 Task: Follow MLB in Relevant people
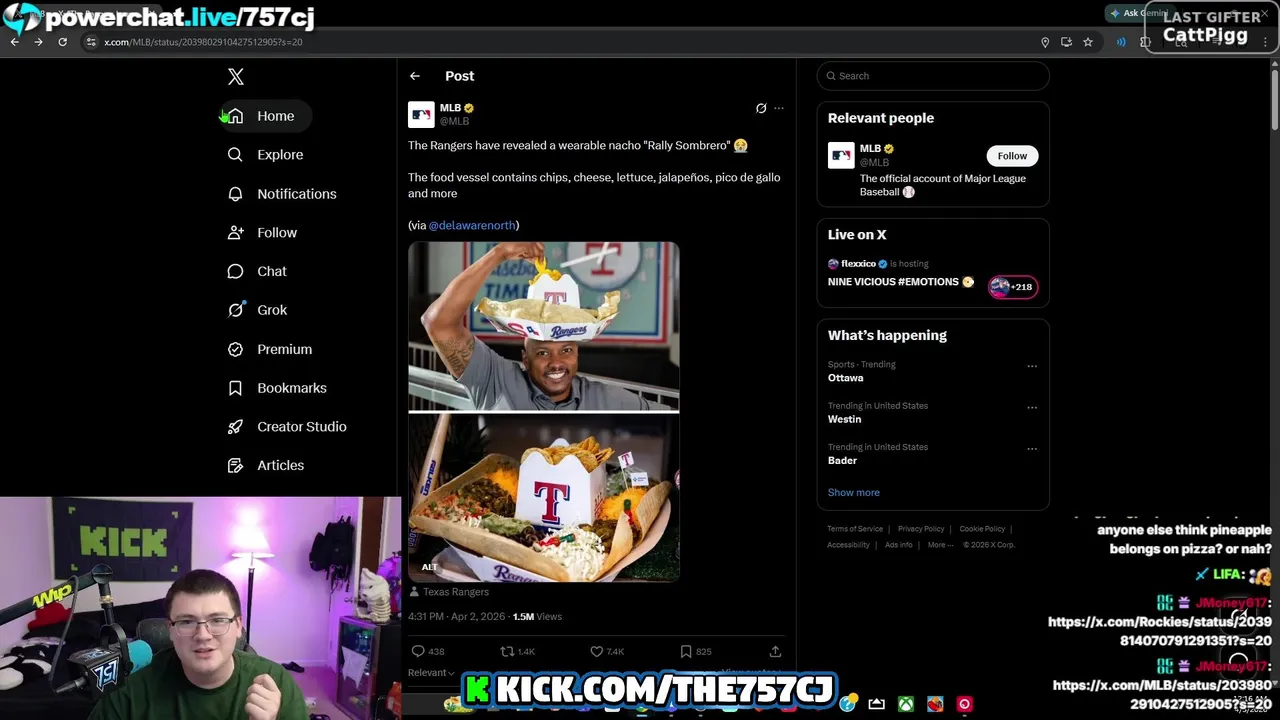point(1012,156)
